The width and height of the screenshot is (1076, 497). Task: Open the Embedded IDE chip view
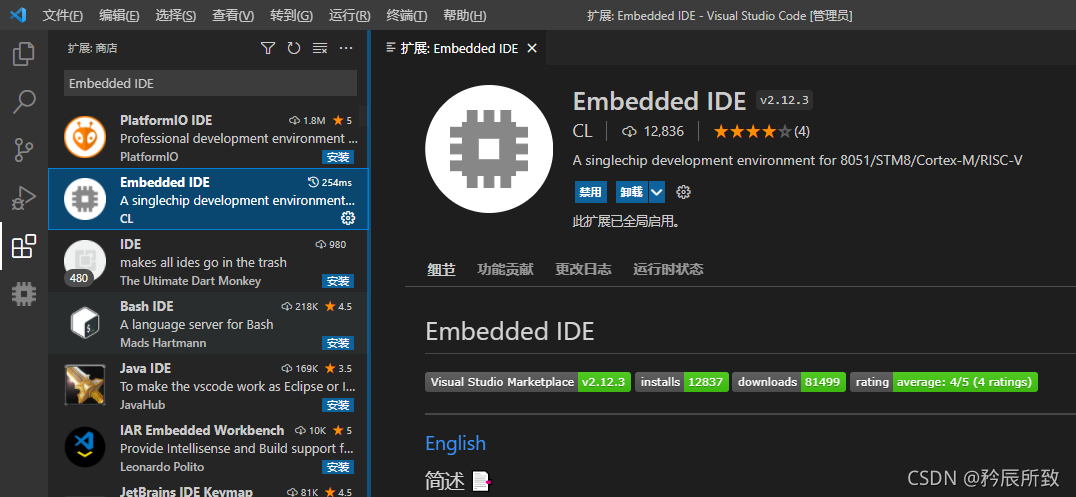24,294
